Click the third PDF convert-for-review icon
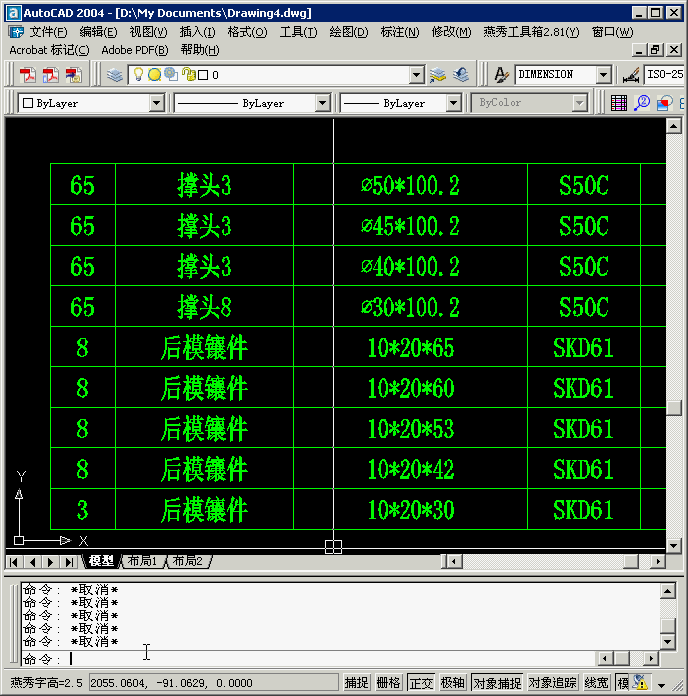Viewport: 688px width, 696px height. click(73, 75)
